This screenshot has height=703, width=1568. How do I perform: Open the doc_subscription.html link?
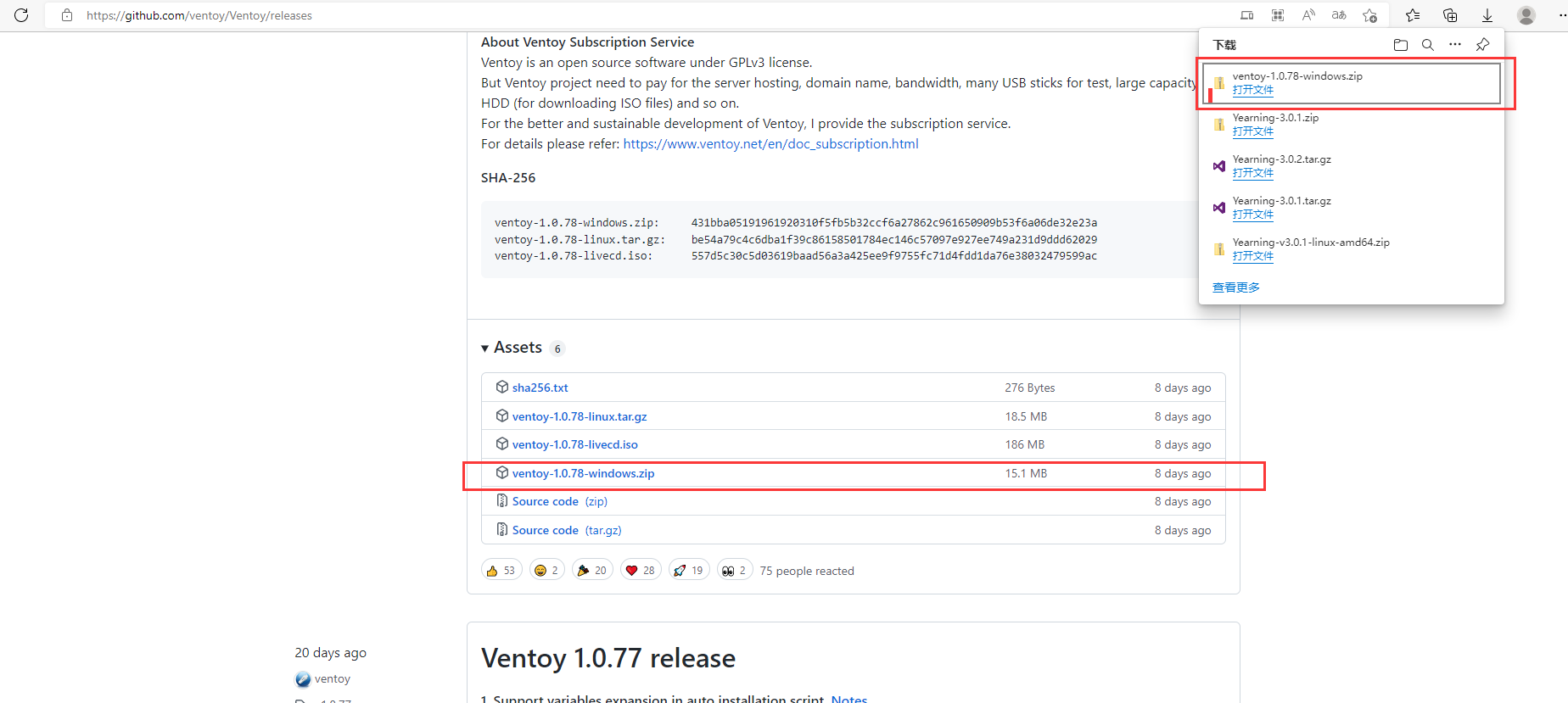[x=770, y=144]
